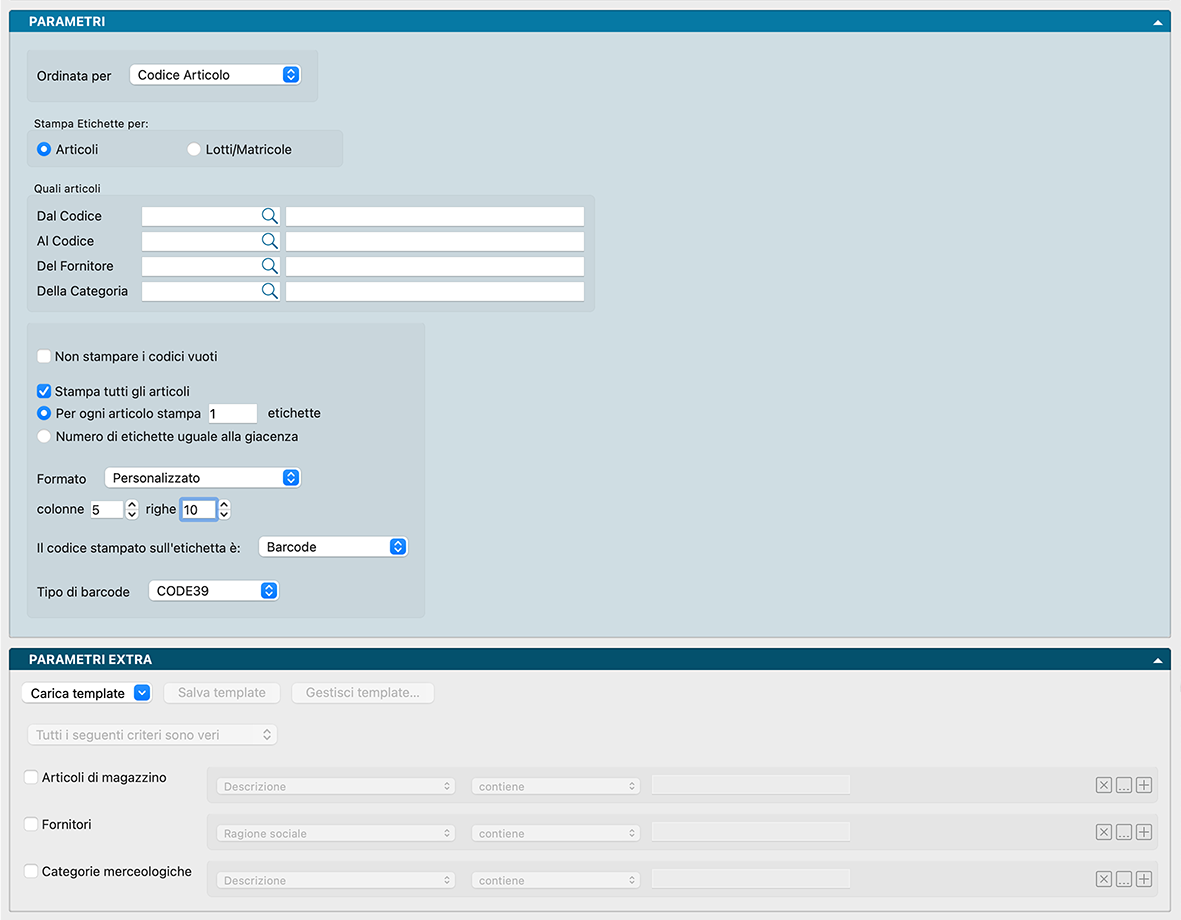Open the Ordinata per dropdown
The image size is (1181, 920).
pos(215,75)
